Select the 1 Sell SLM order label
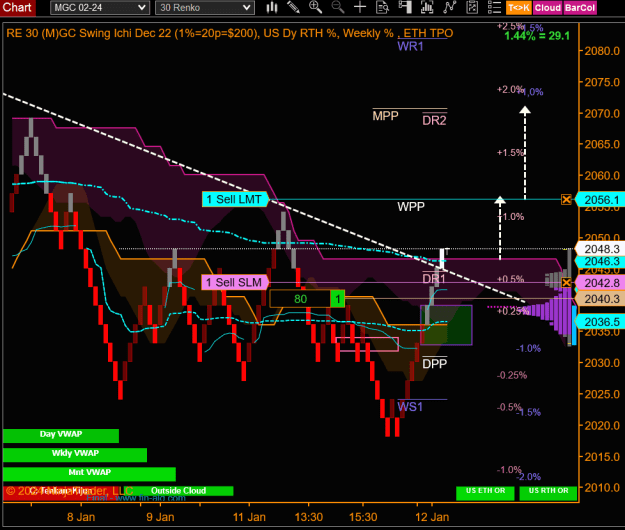This screenshot has height=530, width=625. (235, 283)
